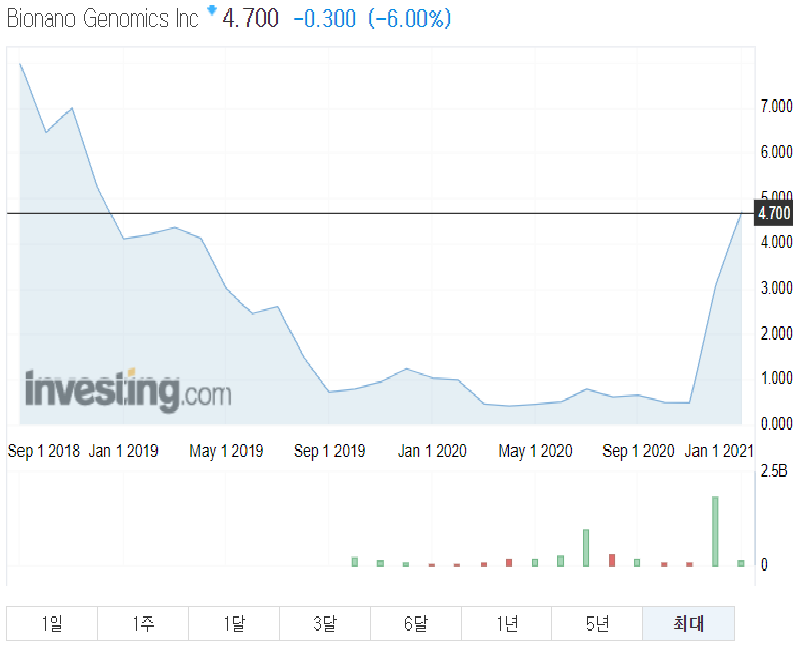Viewport: 800px width, 648px height.
Task: Click the May 1 2020 date label
Action: point(535,451)
